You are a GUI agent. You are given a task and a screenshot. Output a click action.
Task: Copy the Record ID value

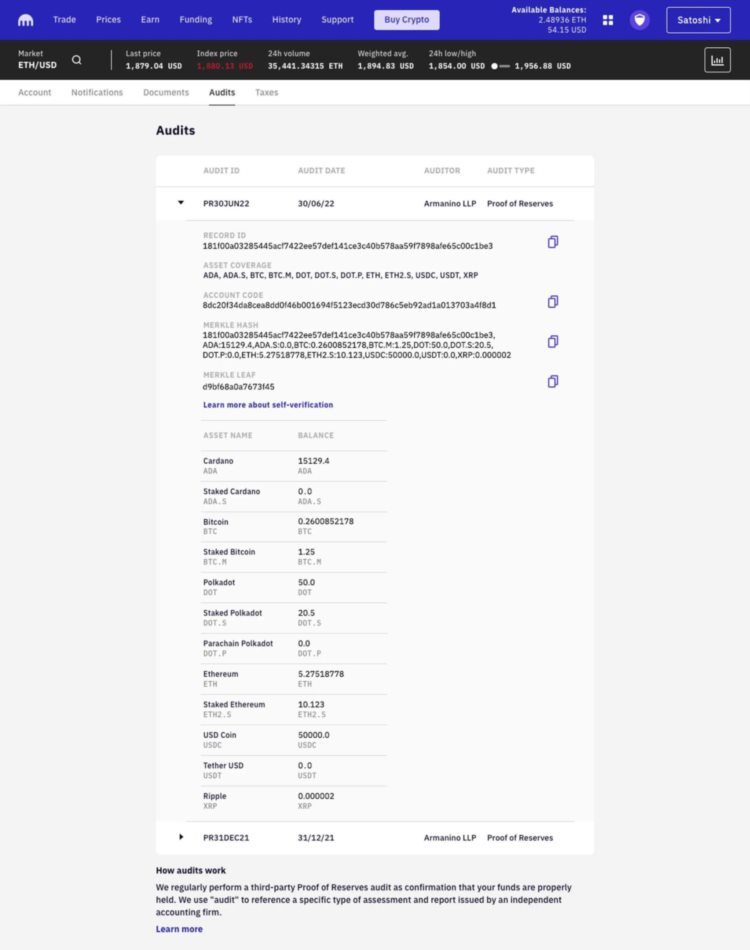pyautogui.click(x=553, y=242)
